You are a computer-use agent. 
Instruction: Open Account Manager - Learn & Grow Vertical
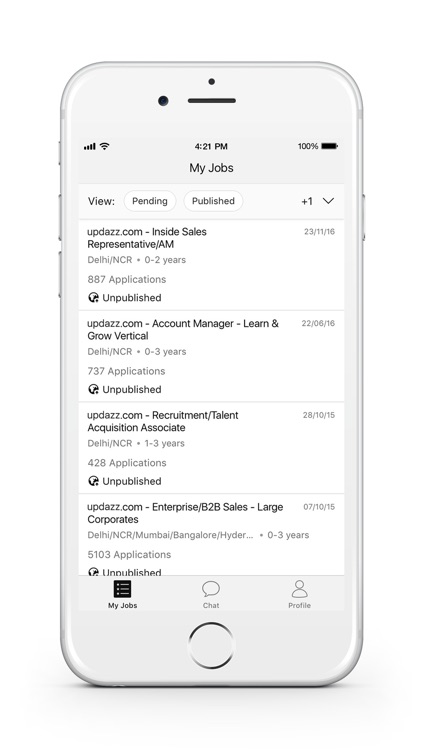[183, 330]
